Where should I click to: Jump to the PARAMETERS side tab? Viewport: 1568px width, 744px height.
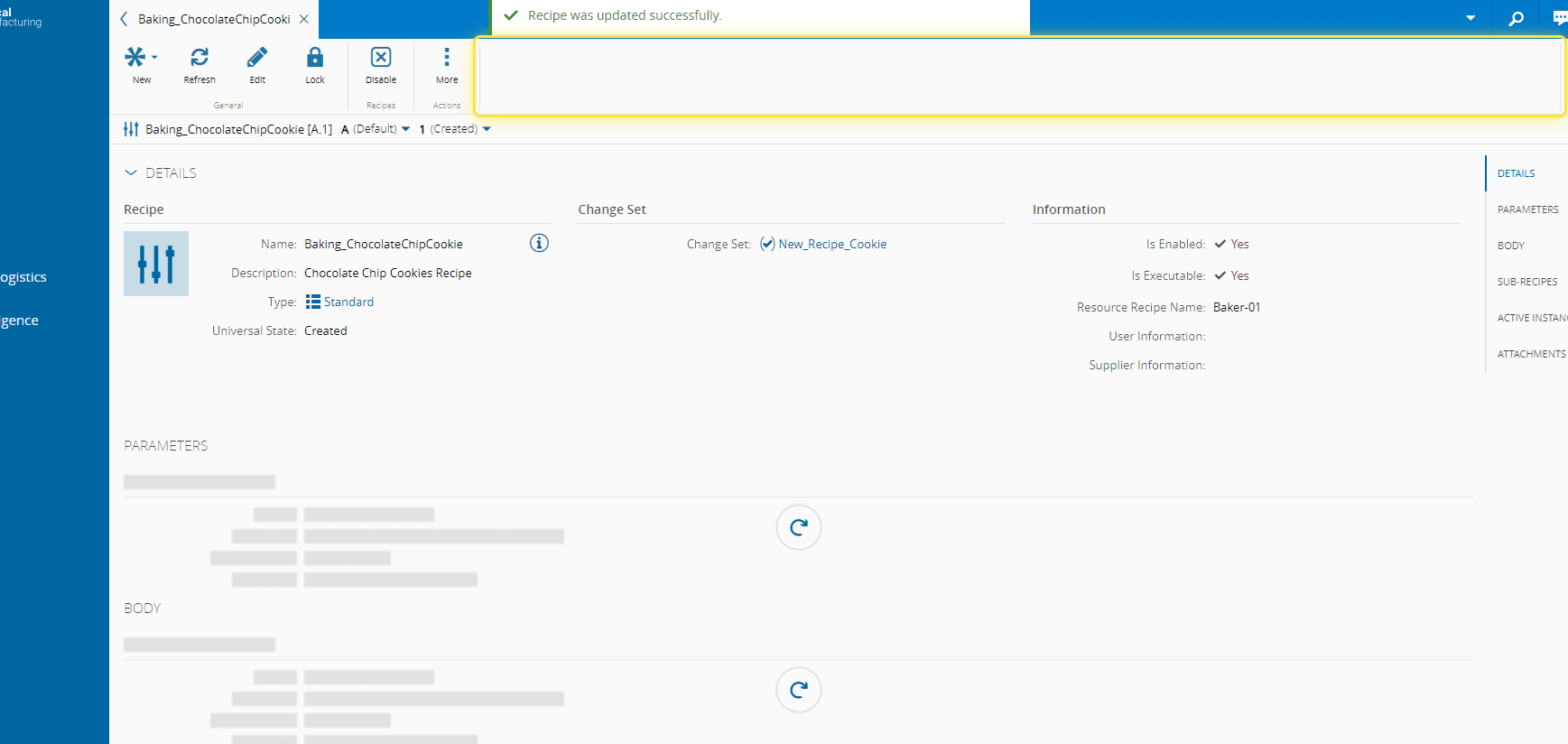click(x=1528, y=209)
